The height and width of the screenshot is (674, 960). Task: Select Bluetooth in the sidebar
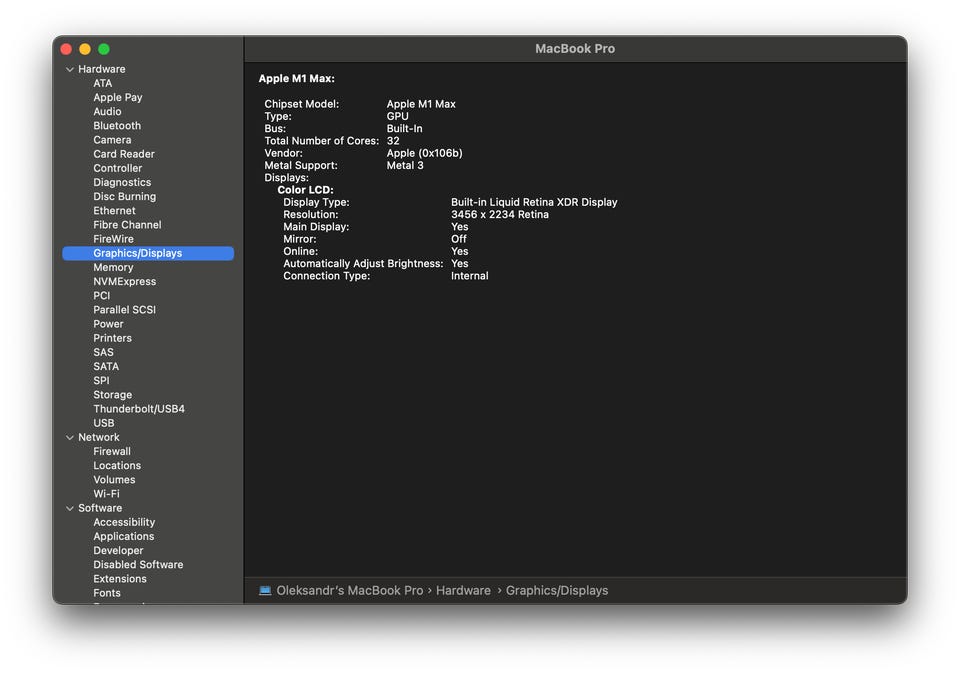tap(117, 125)
